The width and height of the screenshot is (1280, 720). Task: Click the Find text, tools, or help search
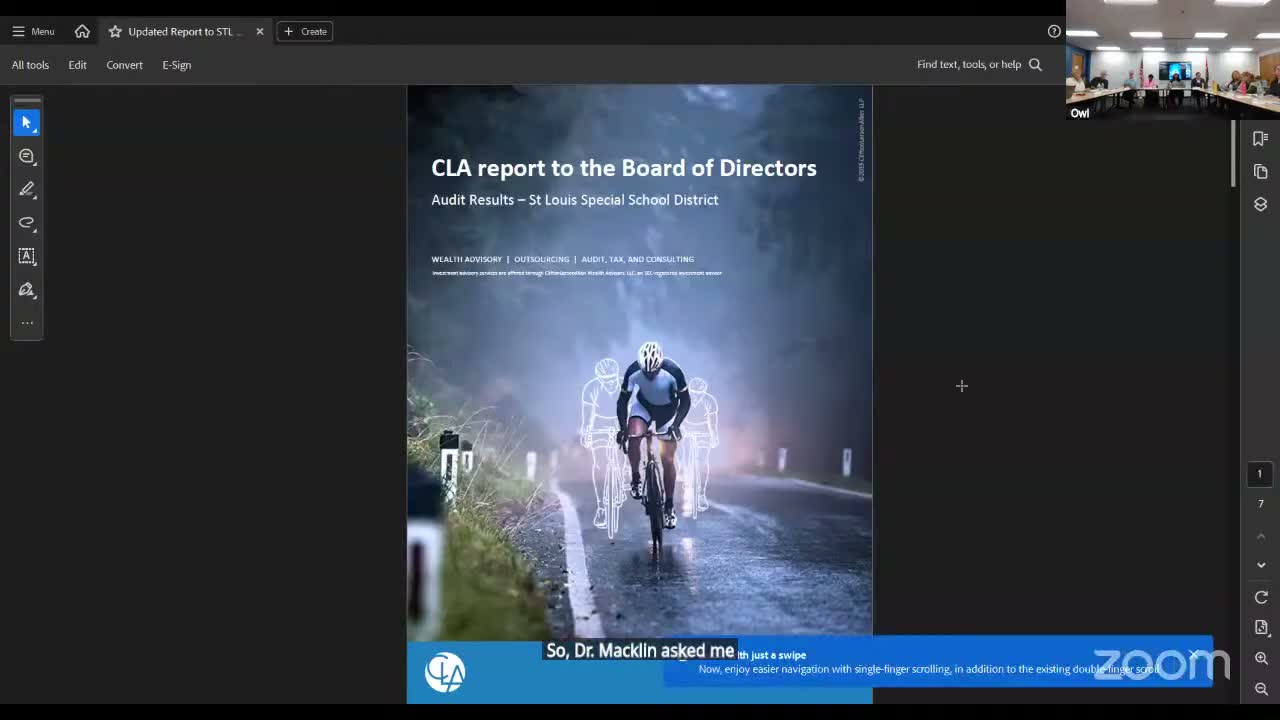pyautogui.click(x=979, y=65)
